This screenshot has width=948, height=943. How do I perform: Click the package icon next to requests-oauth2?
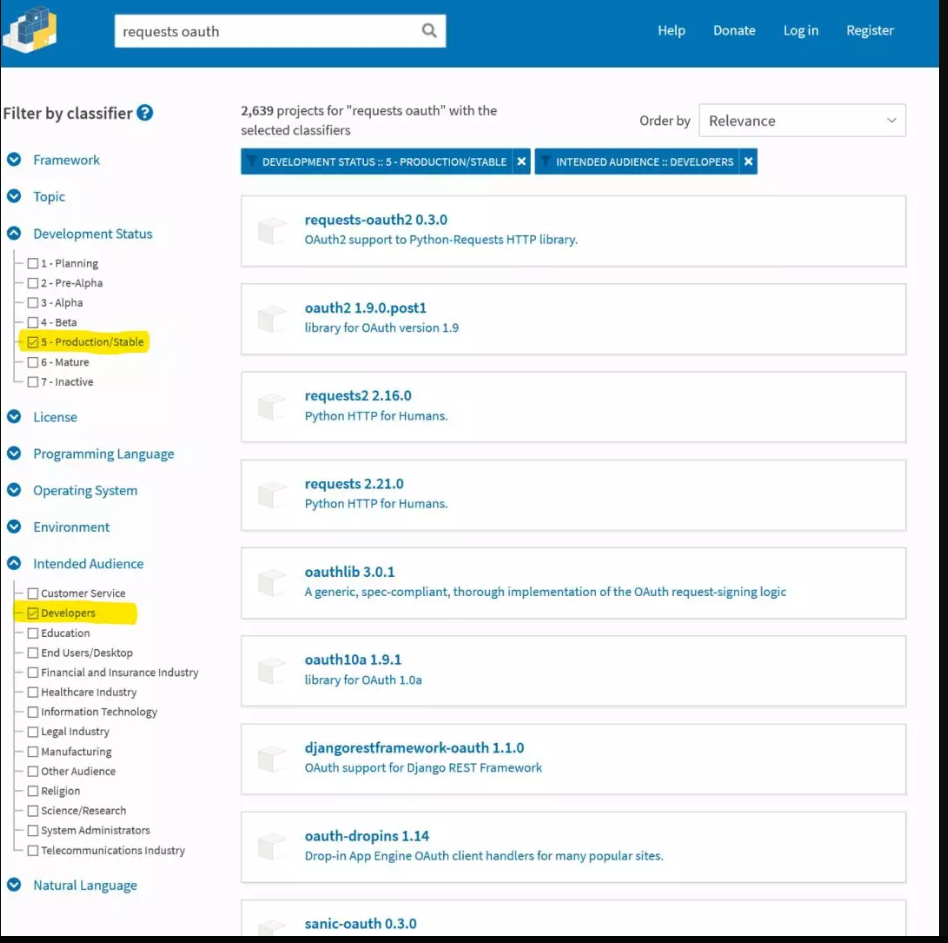pyautogui.click(x=272, y=231)
